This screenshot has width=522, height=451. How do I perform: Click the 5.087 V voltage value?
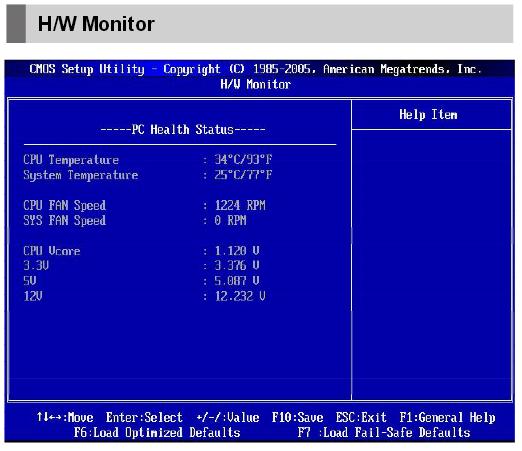237,281
